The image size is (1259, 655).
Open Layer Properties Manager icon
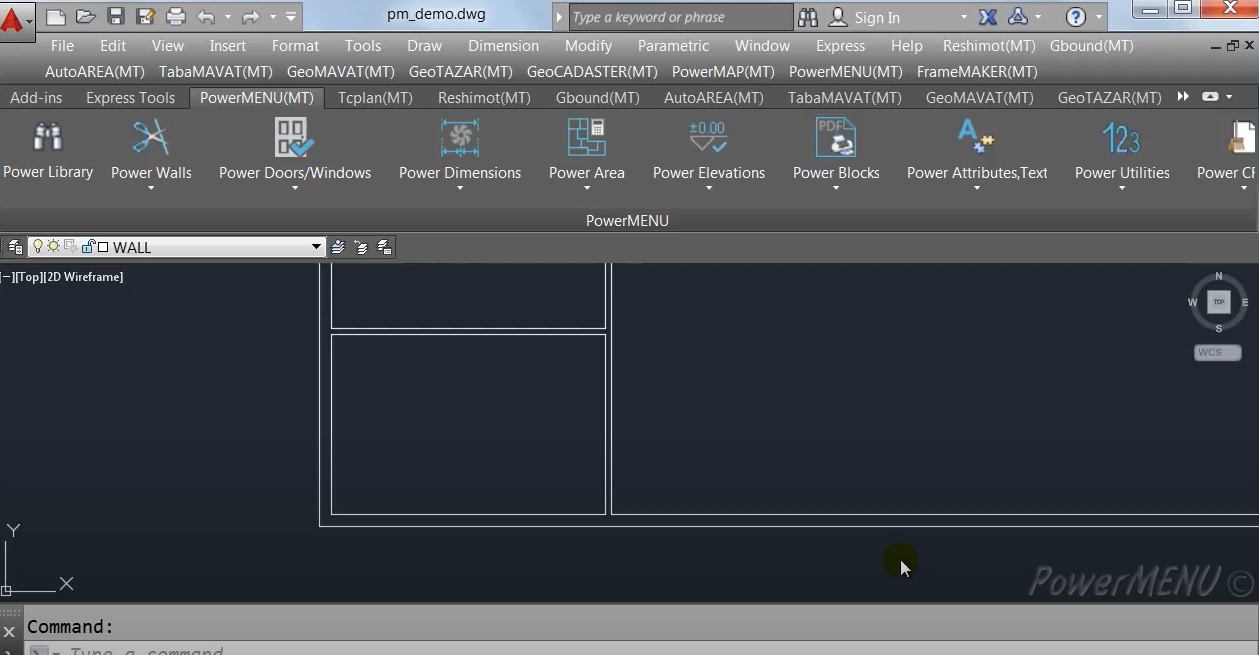click(15, 247)
